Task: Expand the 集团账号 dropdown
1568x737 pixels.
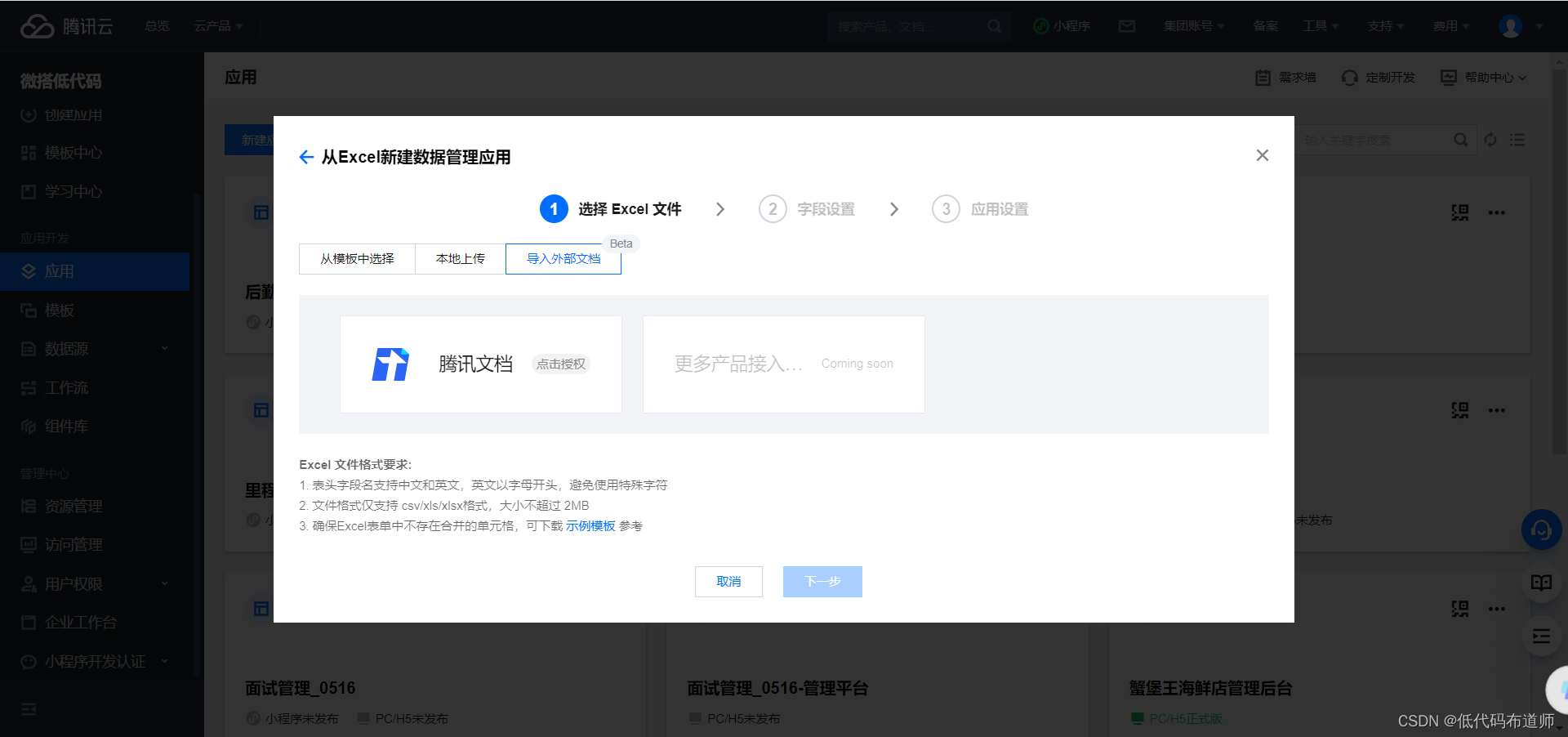Action: [x=1194, y=26]
